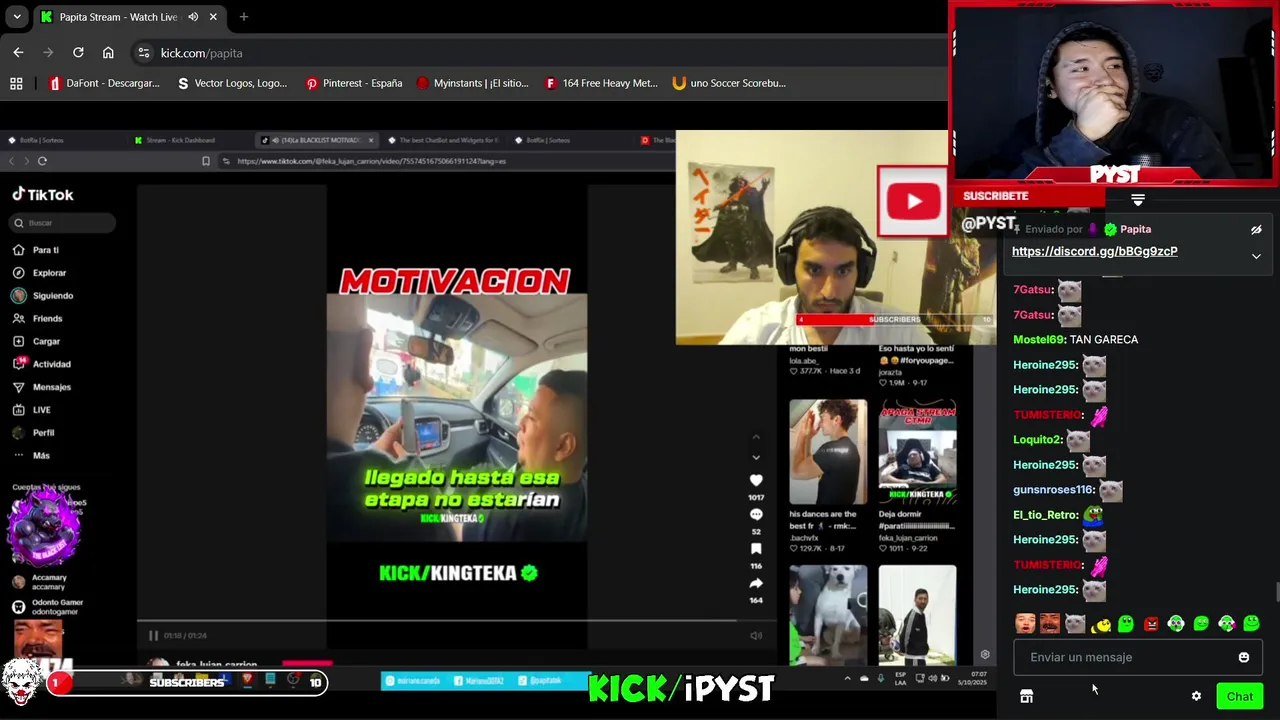This screenshot has height=720, width=1280.
Task: Open the white dog video thumbnail
Action: tap(828, 615)
